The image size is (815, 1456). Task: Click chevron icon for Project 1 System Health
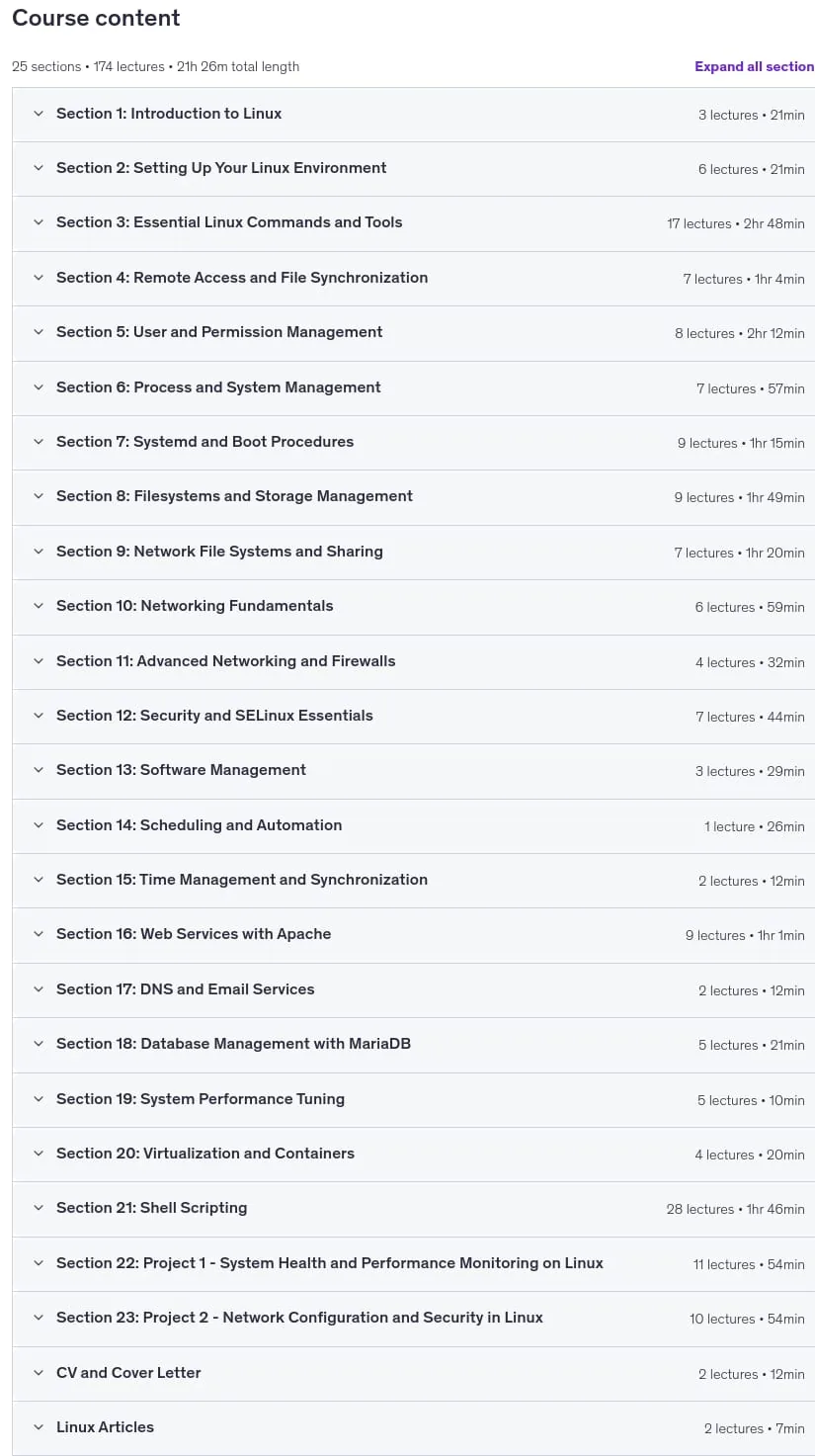tap(39, 1263)
